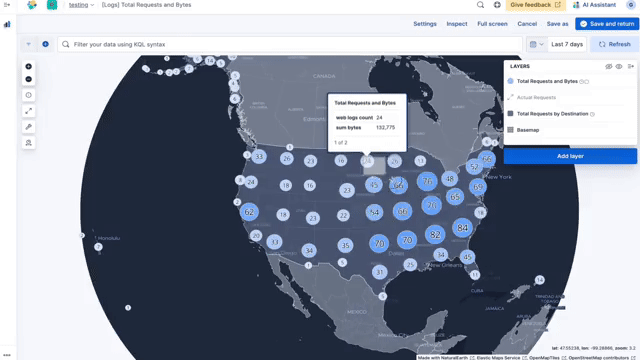Viewport: 640px width, 360px height.
Task: Switch to Full screen mode
Action: click(492, 24)
